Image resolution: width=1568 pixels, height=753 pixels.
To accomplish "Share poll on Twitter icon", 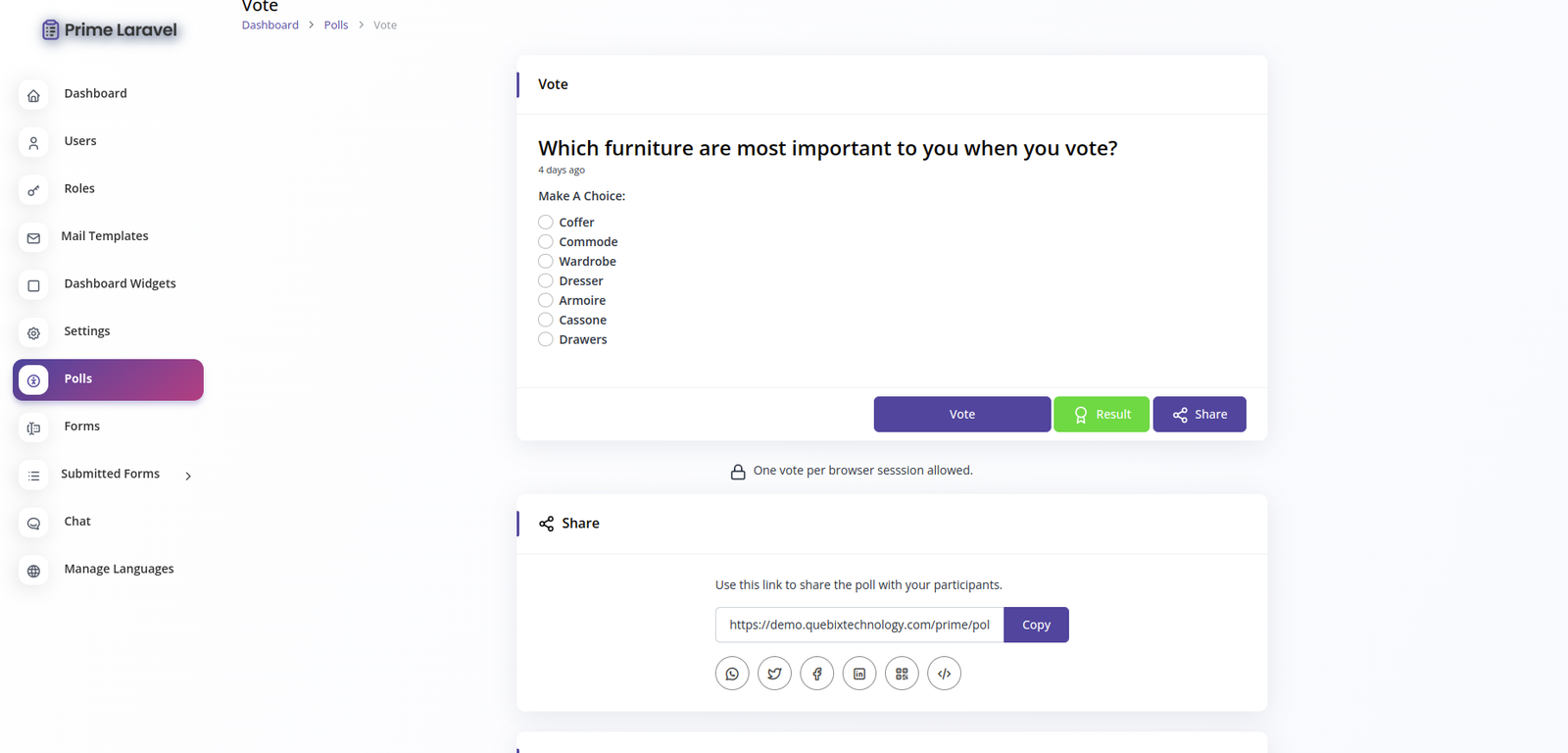I will coord(774,674).
